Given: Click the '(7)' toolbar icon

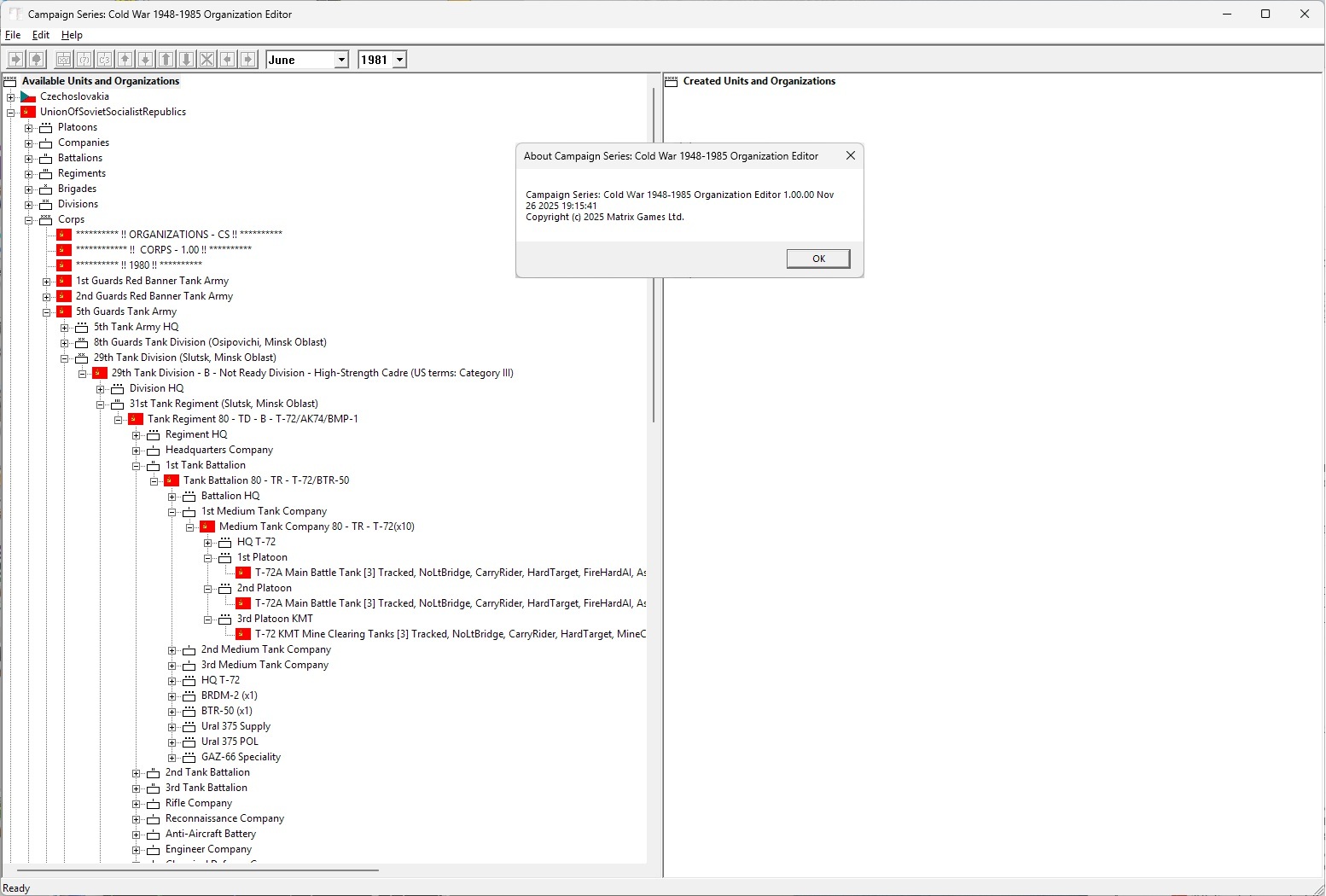Looking at the screenshot, I should pyautogui.click(x=84, y=59).
